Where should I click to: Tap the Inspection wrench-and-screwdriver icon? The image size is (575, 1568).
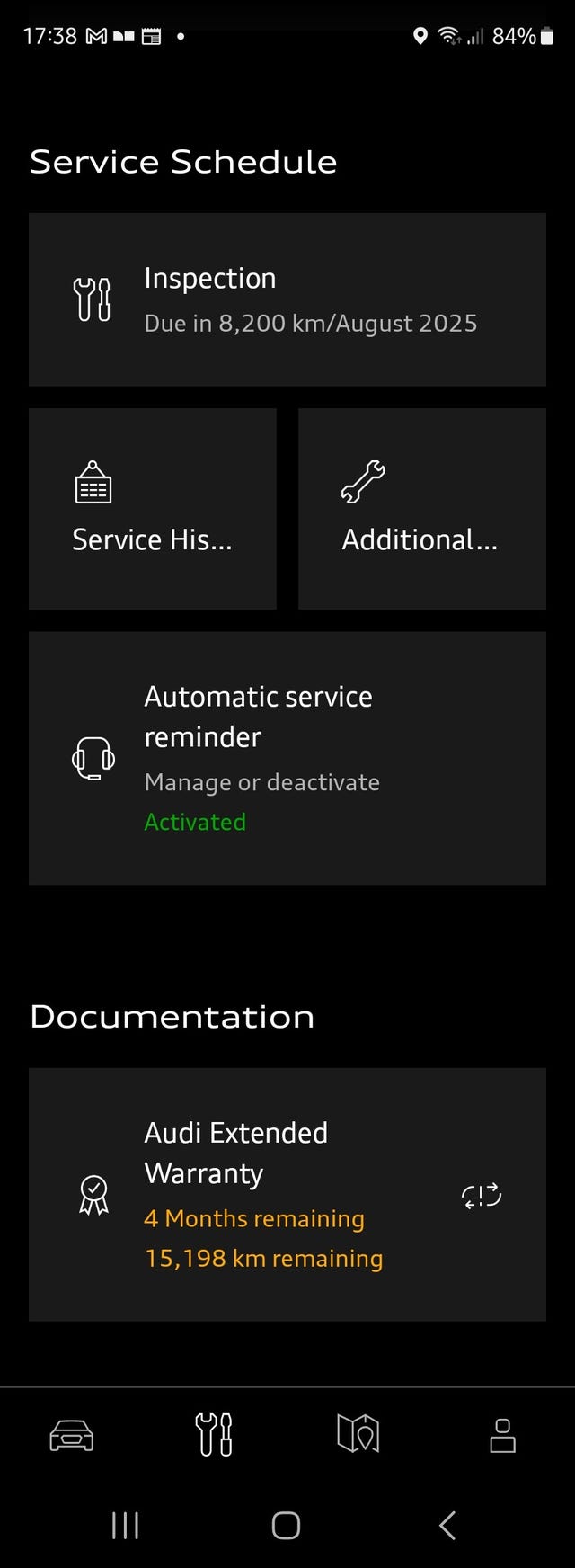(x=93, y=299)
